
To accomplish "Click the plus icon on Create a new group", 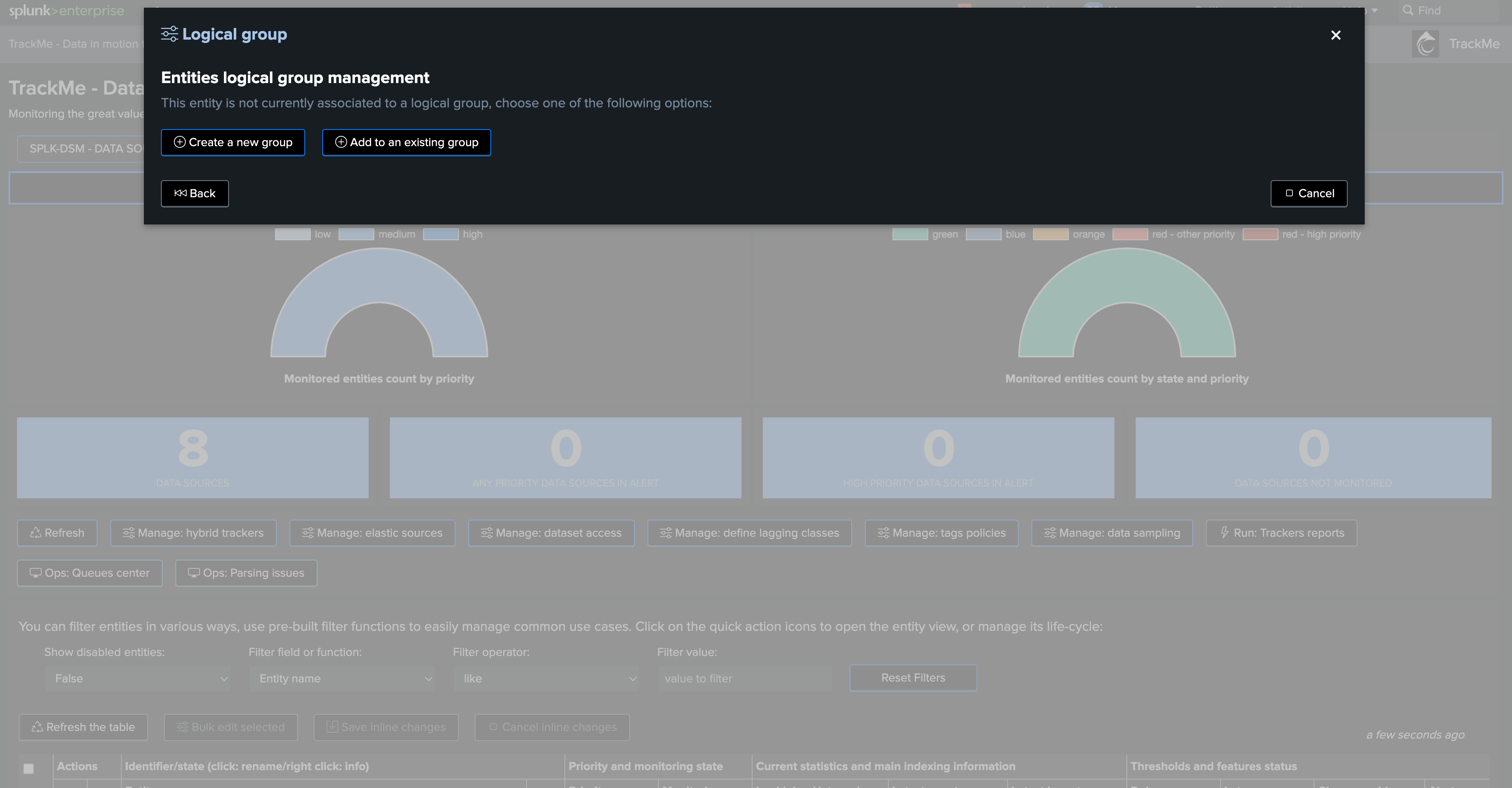I will coord(180,142).
